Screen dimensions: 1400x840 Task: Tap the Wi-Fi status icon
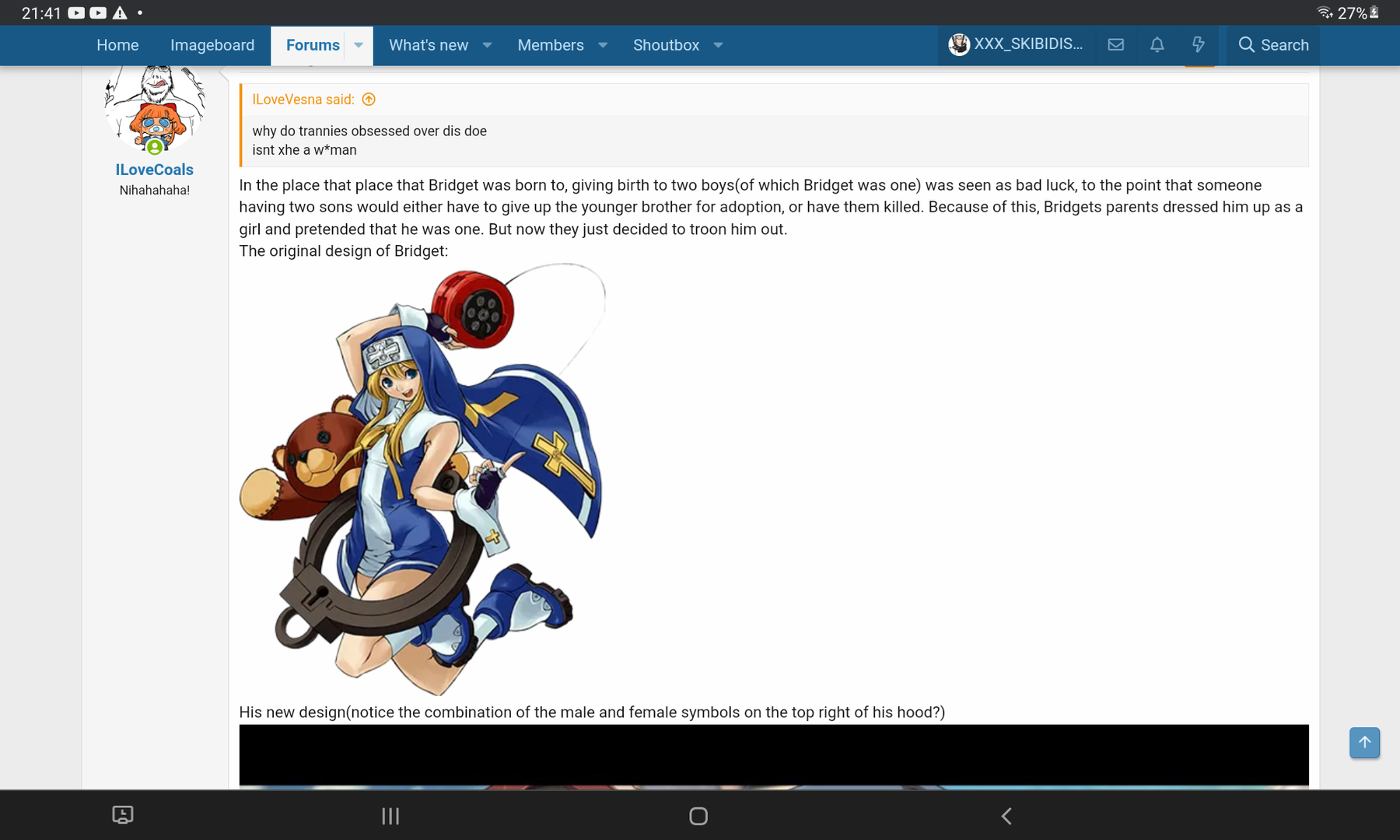click(1325, 12)
